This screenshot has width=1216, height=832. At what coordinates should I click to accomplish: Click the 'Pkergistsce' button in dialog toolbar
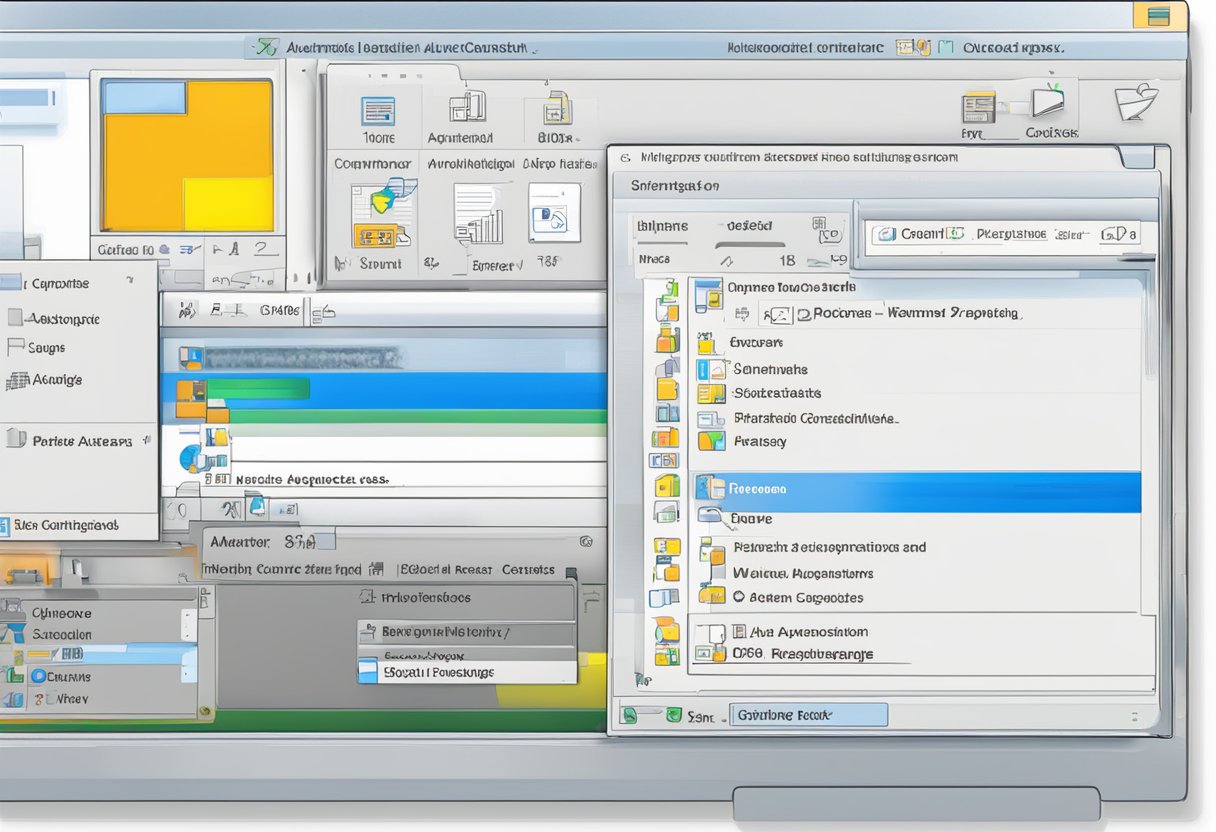point(1010,234)
